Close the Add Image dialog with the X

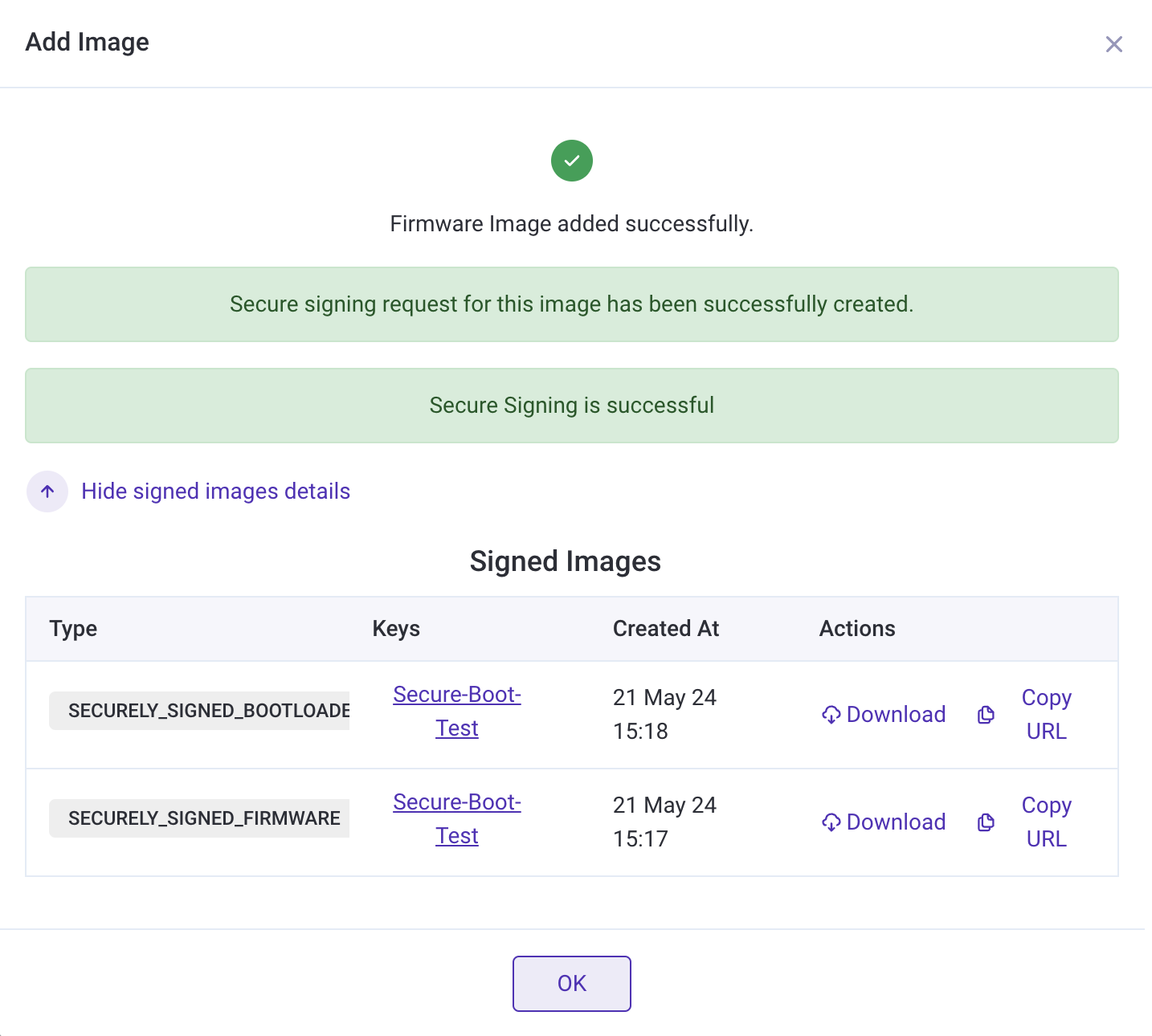click(1114, 44)
